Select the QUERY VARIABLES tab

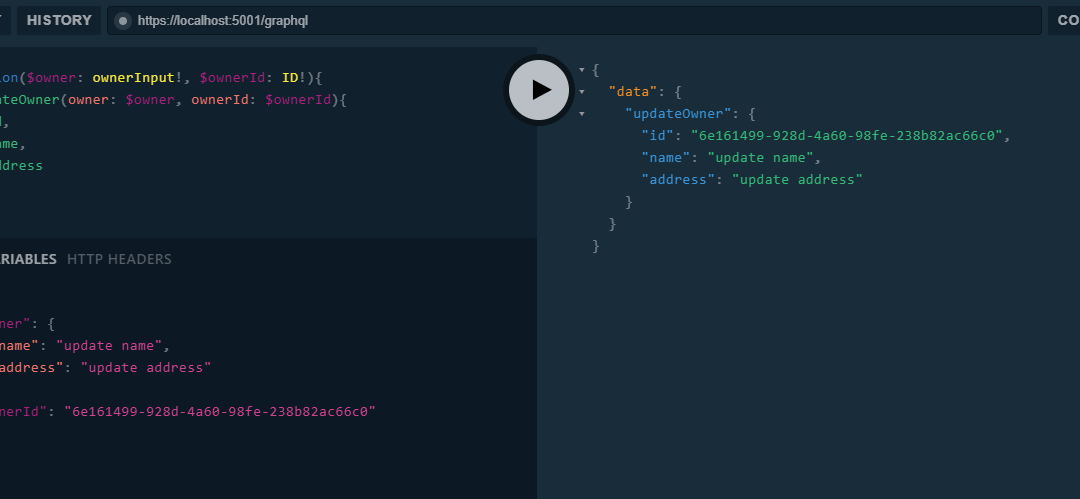(28, 259)
